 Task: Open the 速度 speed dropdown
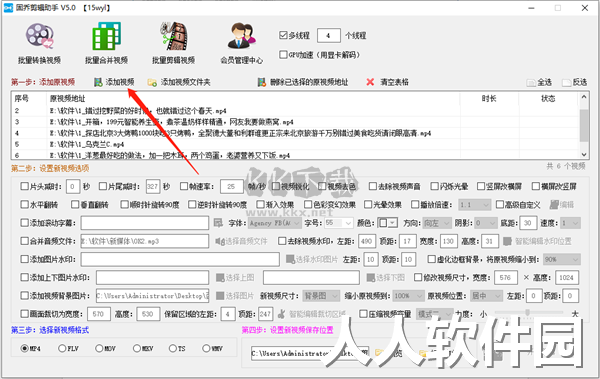pos(570,223)
